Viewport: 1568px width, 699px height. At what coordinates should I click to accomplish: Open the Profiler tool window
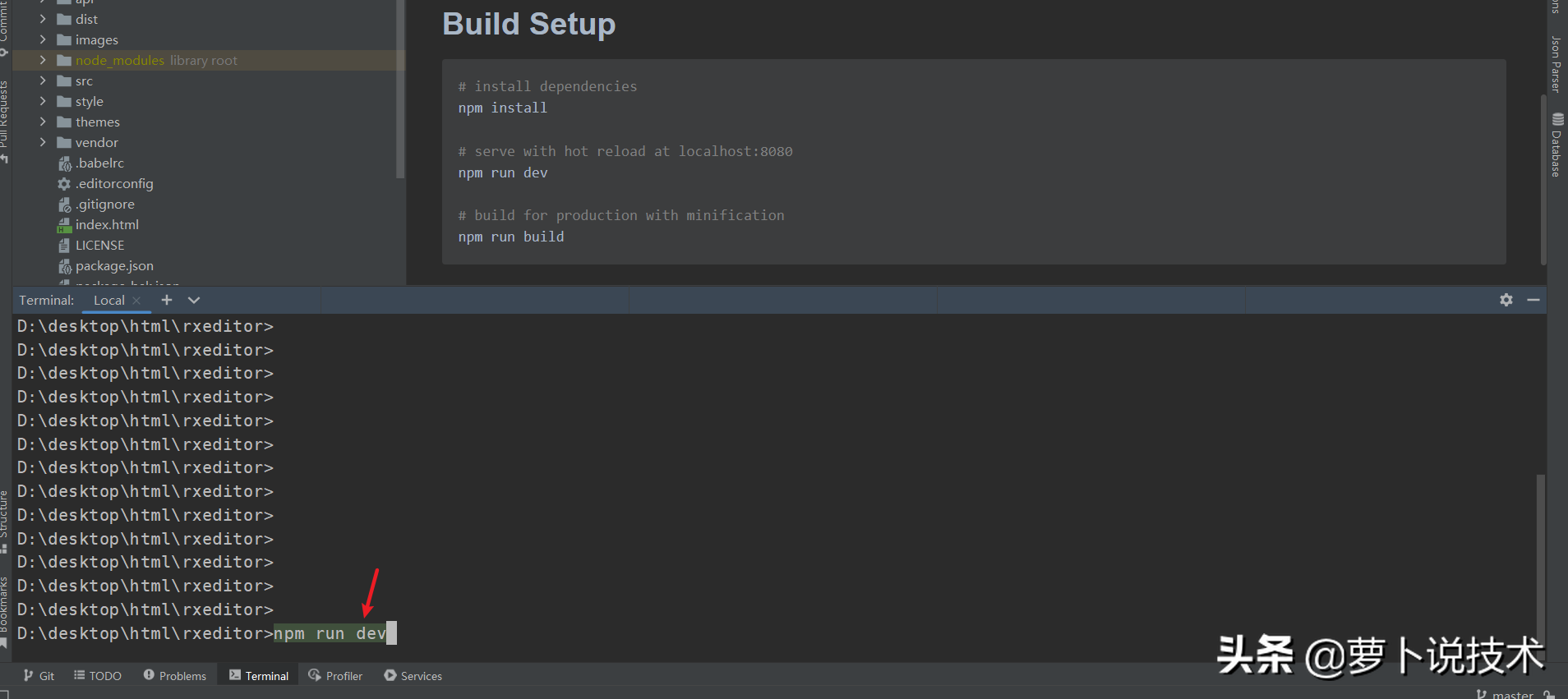coord(335,675)
